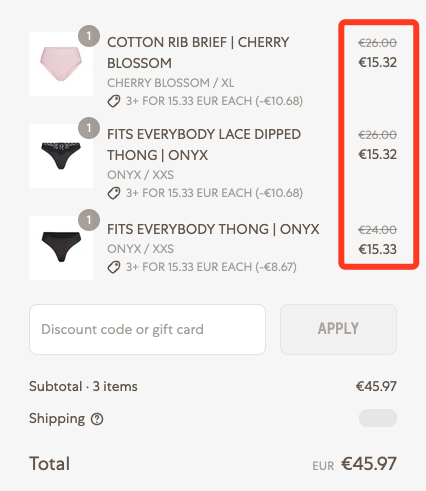Click the discount tag icon under Cotton Rib Brief
The image size is (426, 491).
[x=114, y=101]
